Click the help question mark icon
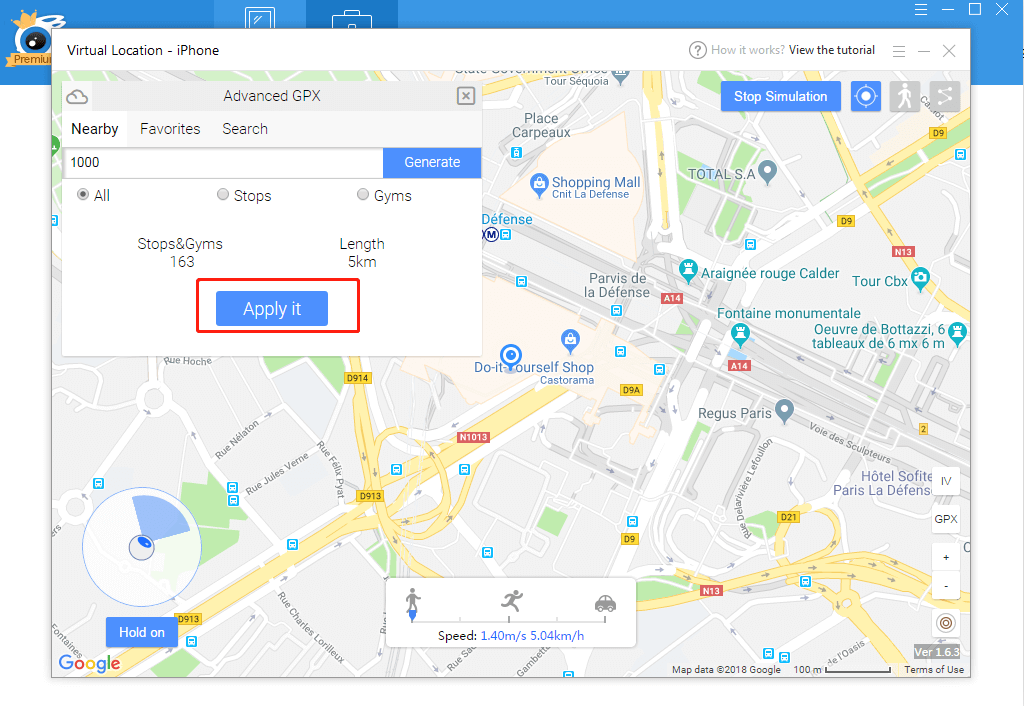 [x=697, y=50]
